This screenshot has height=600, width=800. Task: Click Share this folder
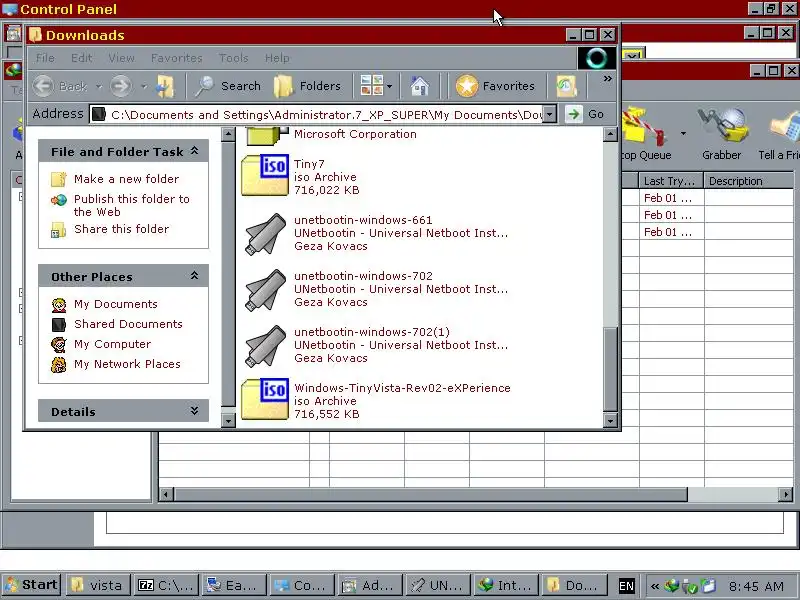pyautogui.click(x=121, y=229)
